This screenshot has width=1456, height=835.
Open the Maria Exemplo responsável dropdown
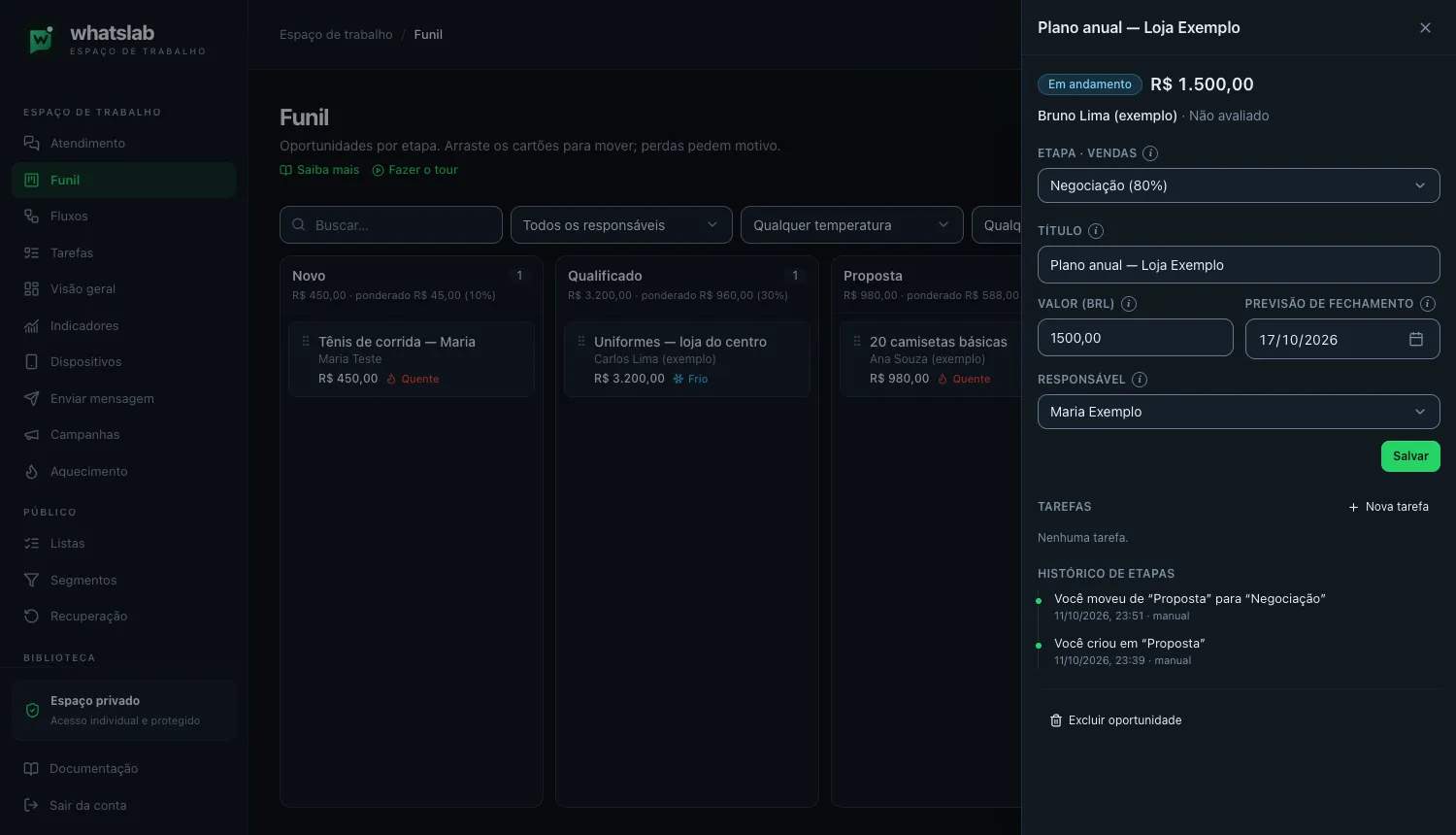pos(1239,412)
